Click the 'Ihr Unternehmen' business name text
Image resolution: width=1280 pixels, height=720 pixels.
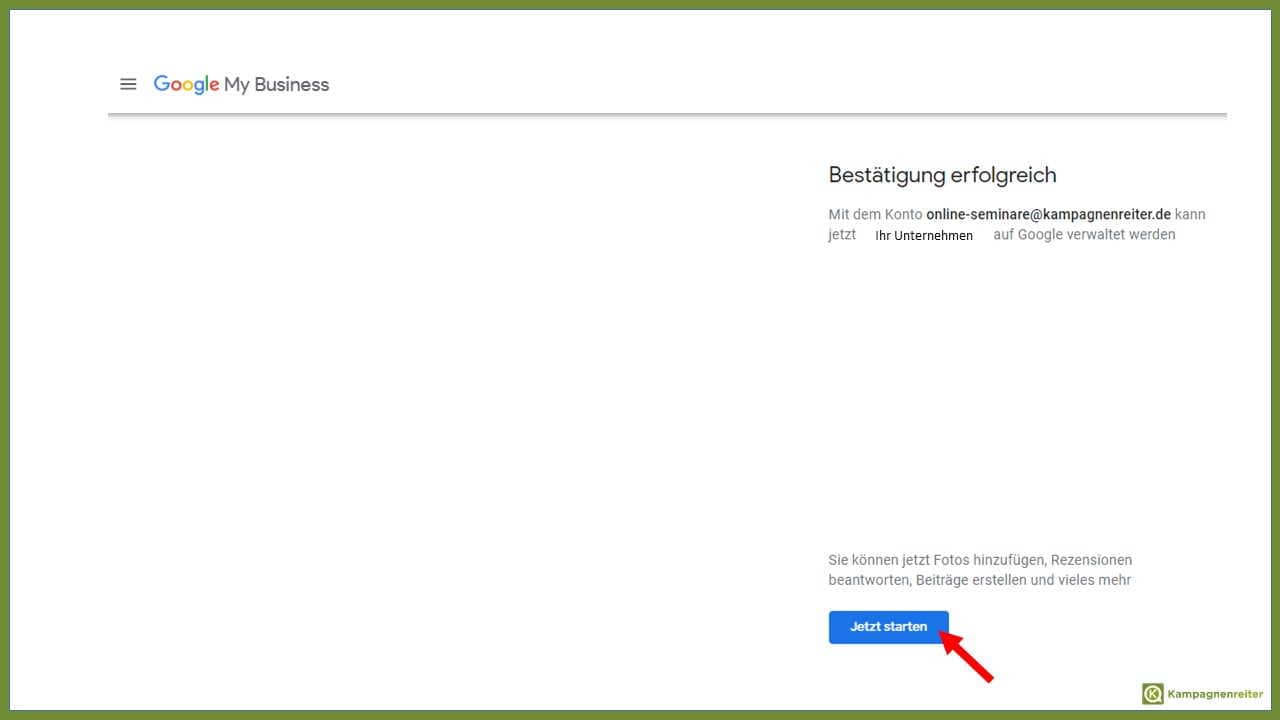924,236
